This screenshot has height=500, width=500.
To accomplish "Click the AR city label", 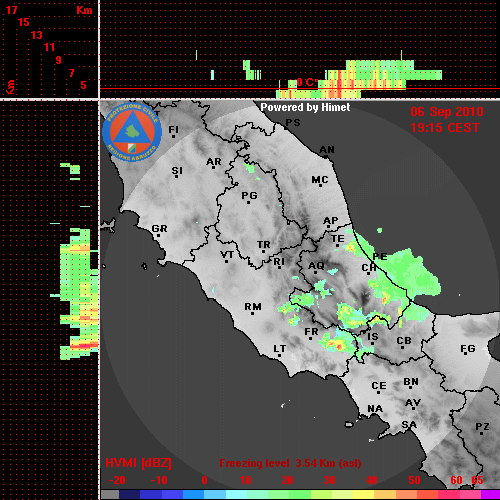I will coord(214,162).
